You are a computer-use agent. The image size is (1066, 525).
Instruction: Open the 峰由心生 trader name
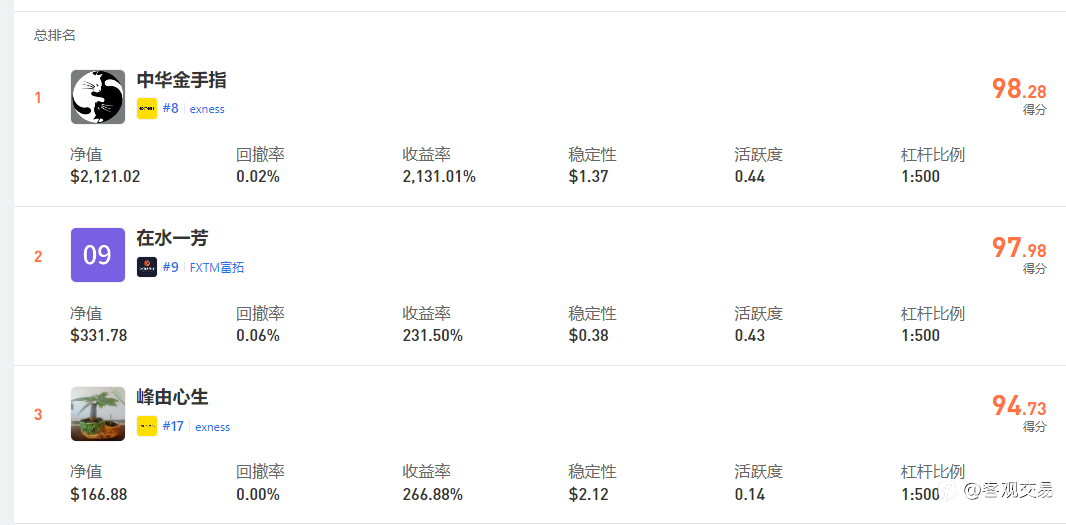(172, 397)
